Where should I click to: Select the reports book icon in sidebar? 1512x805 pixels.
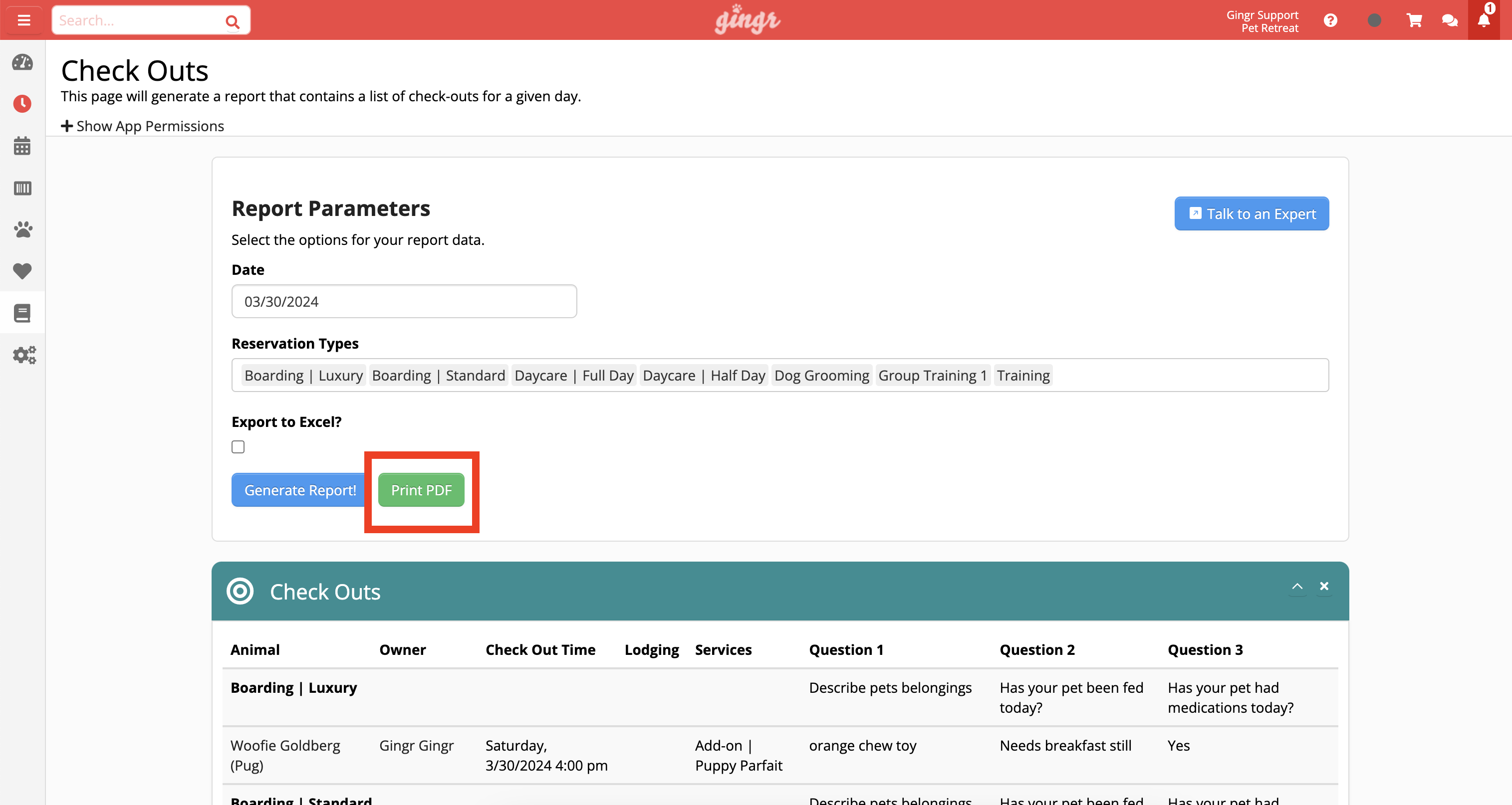point(22,313)
